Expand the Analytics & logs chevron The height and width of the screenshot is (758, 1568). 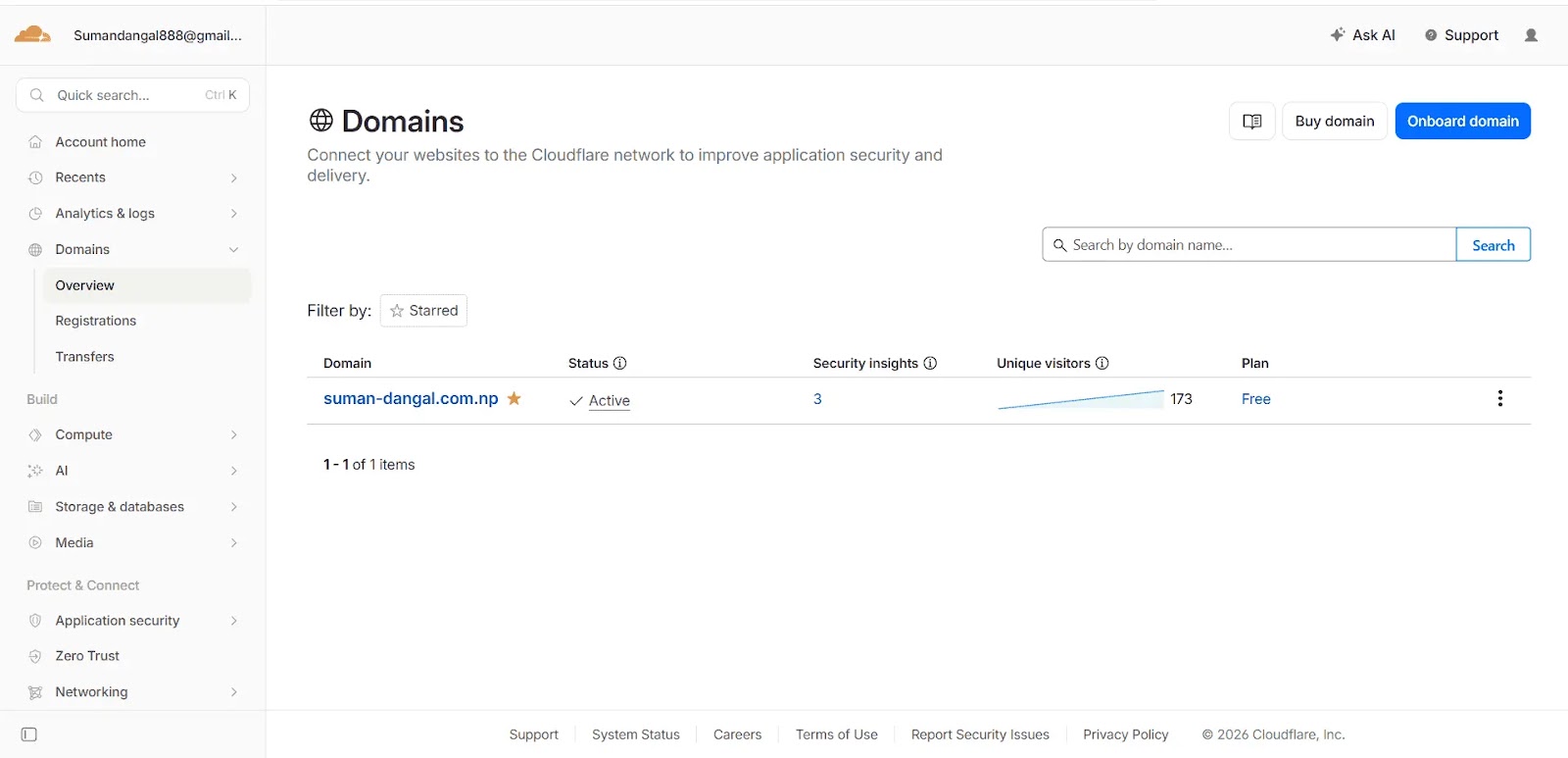tap(233, 214)
